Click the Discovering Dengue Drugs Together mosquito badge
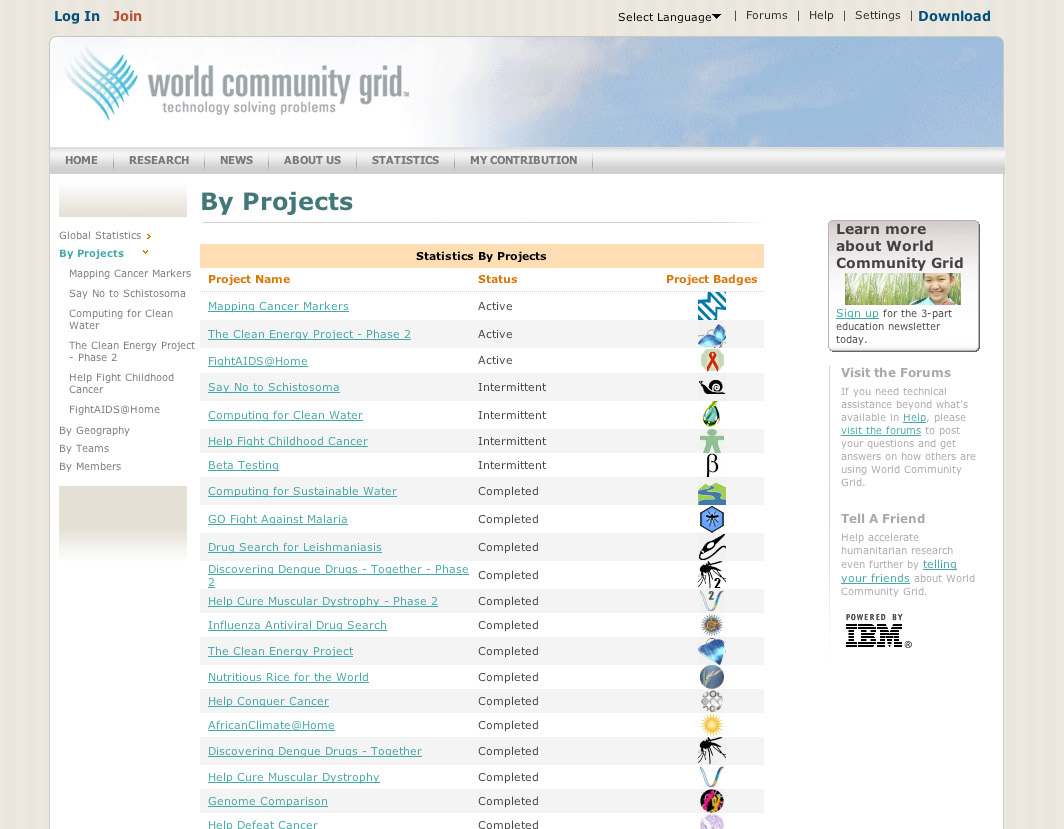Viewport: 1064px width, 829px height. click(x=711, y=751)
